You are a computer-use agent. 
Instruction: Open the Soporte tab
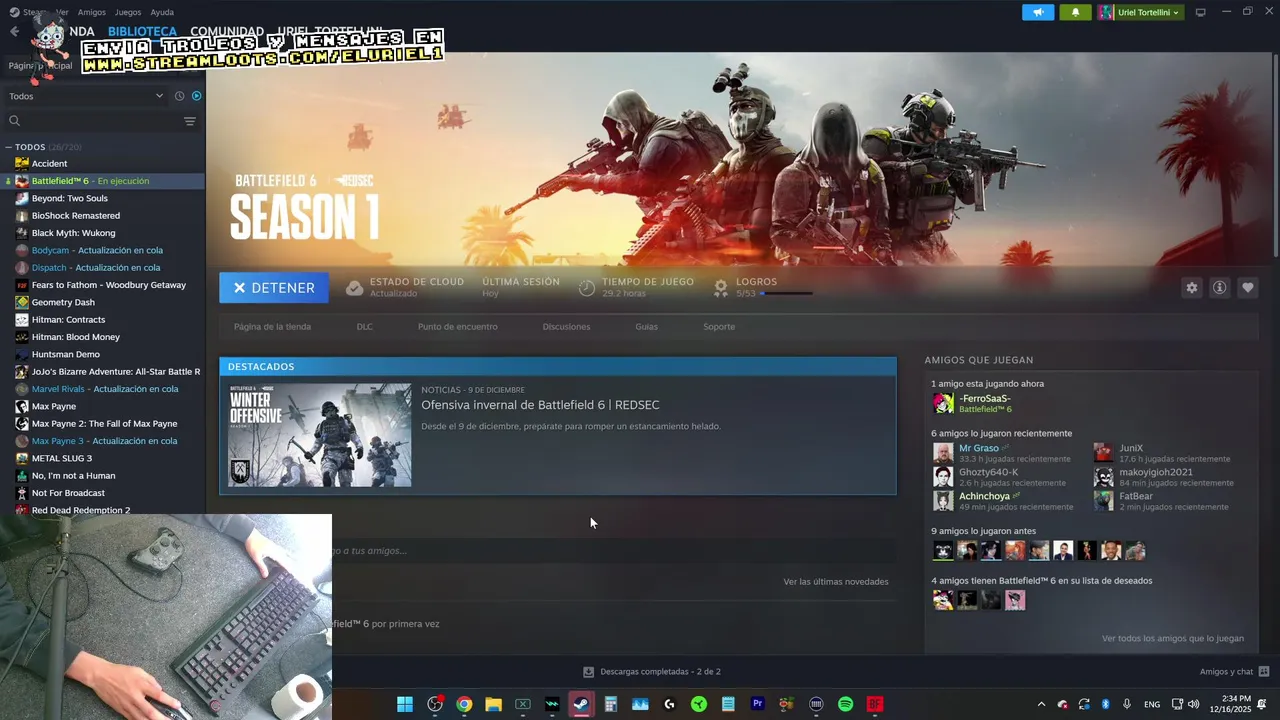(719, 327)
